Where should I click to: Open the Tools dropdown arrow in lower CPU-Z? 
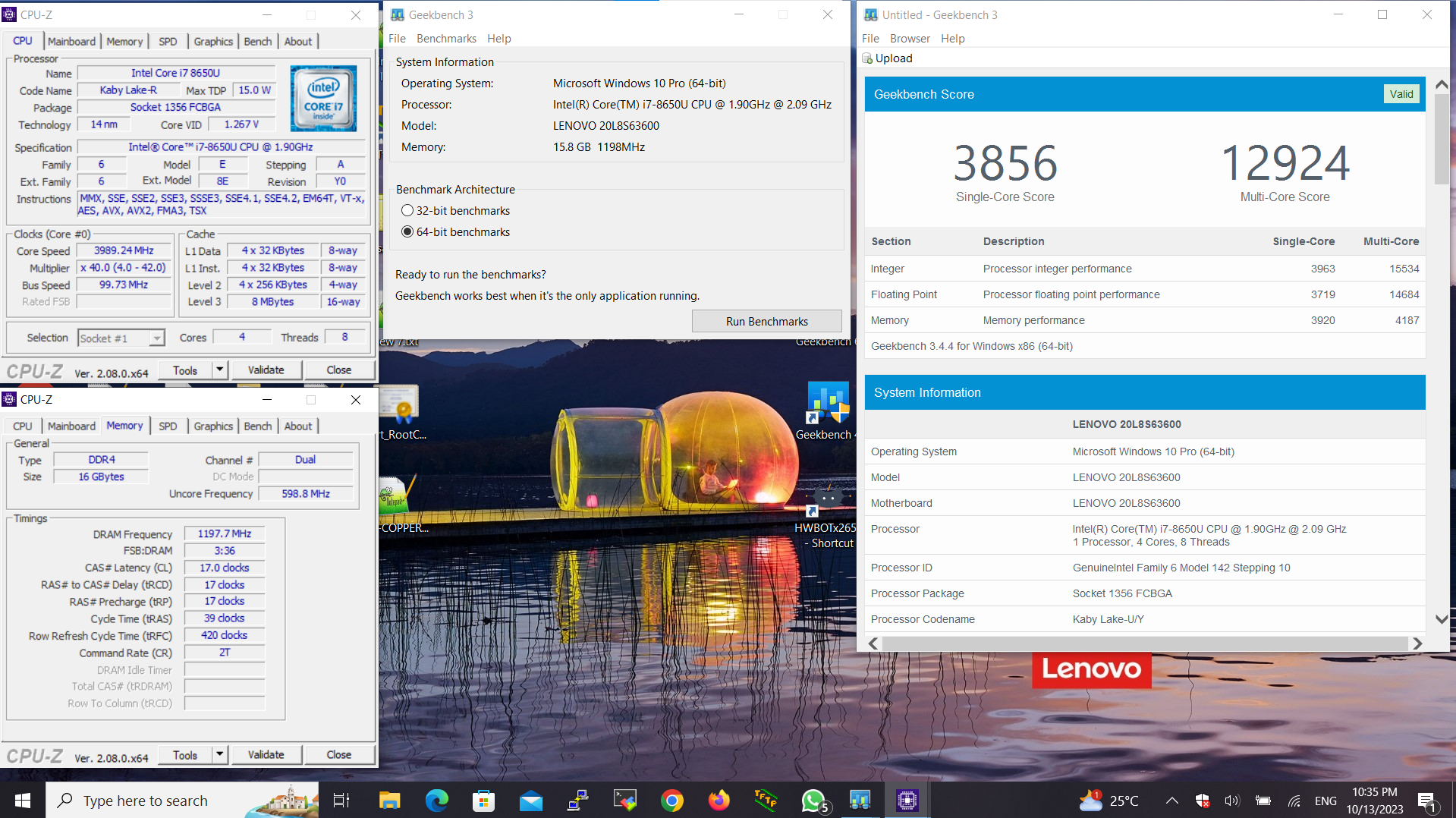(219, 755)
